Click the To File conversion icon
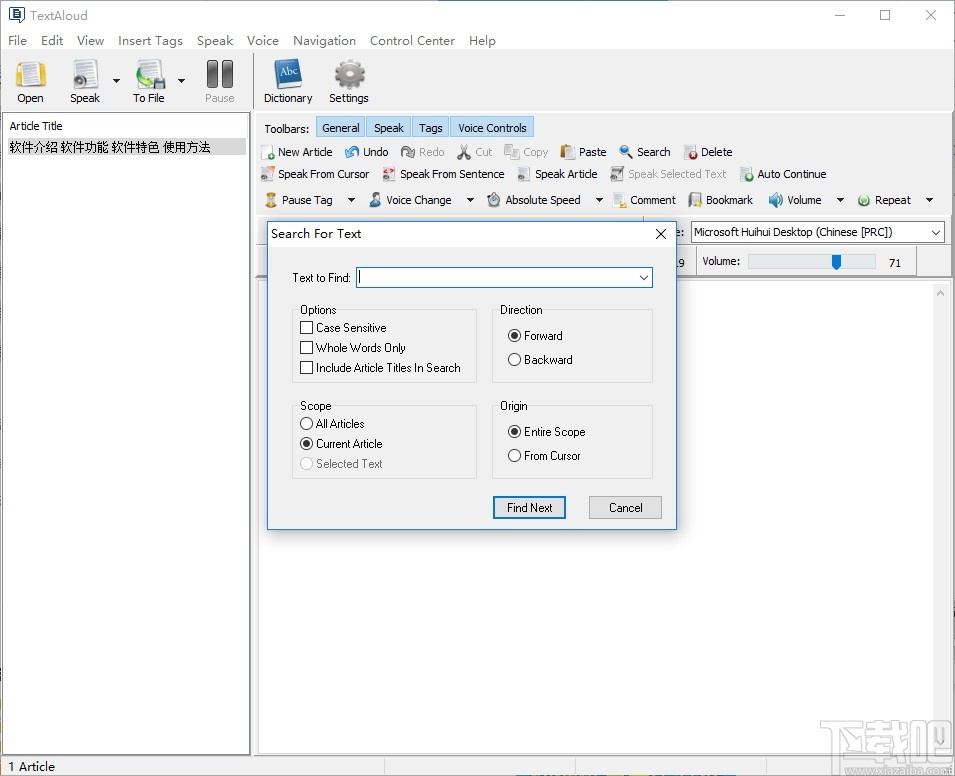955x776 pixels. (x=148, y=80)
